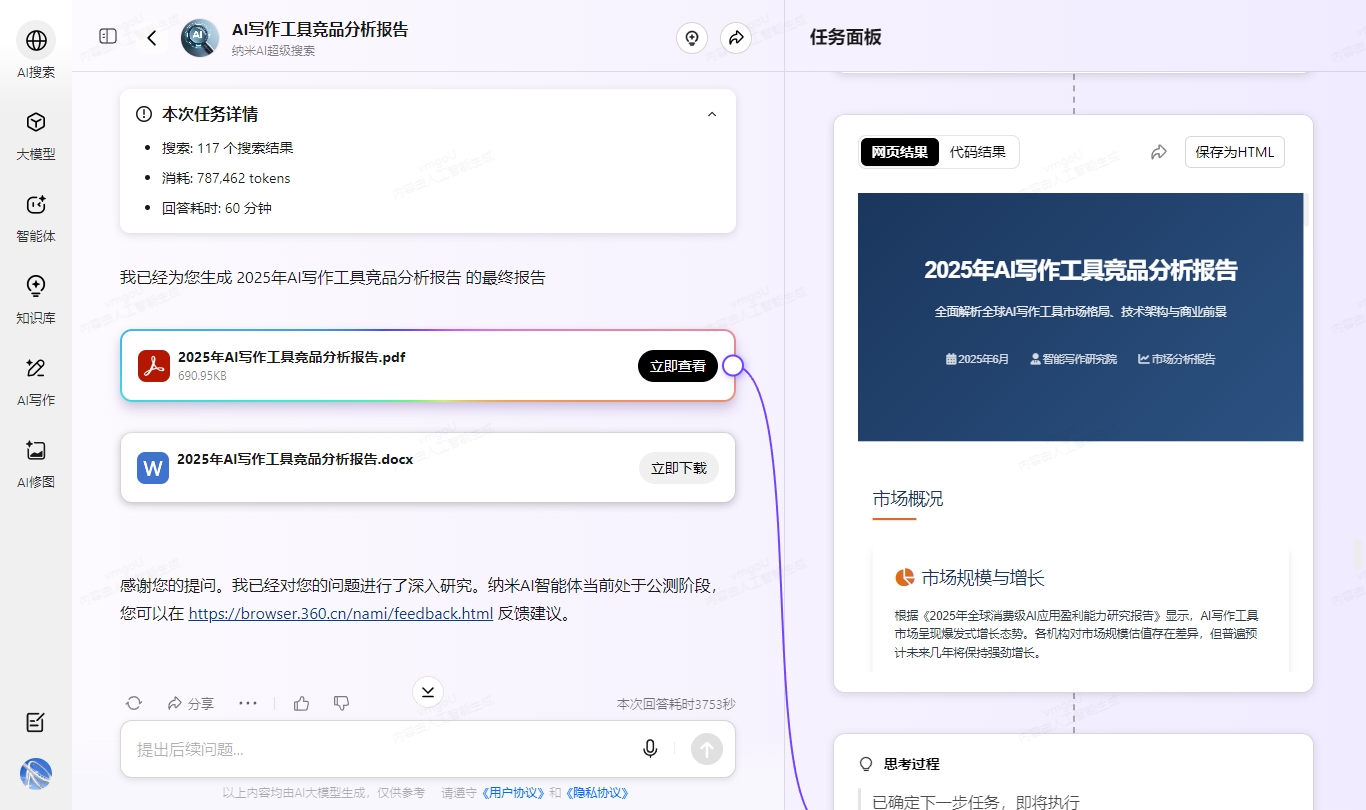Viewport: 1366px width, 810px height.
Task: Open AI修图 in the sidebar
Action: (x=36, y=463)
